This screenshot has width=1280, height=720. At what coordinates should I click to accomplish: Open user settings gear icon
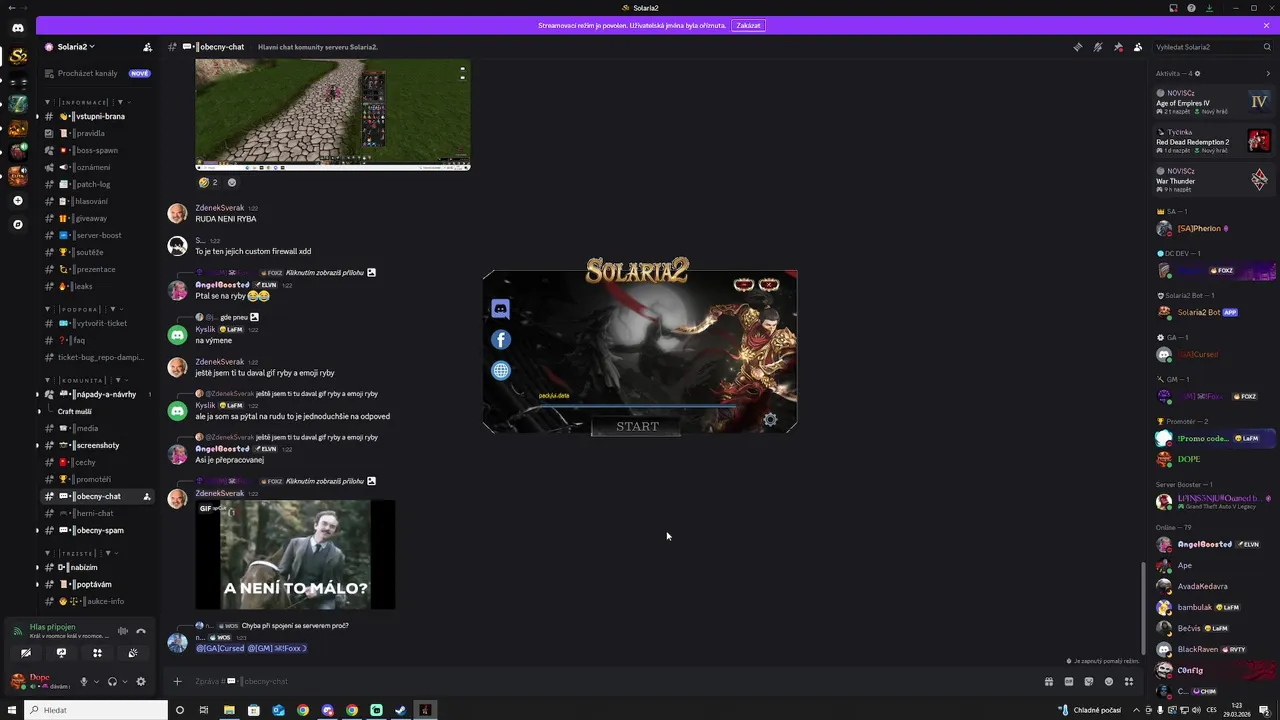coord(141,681)
